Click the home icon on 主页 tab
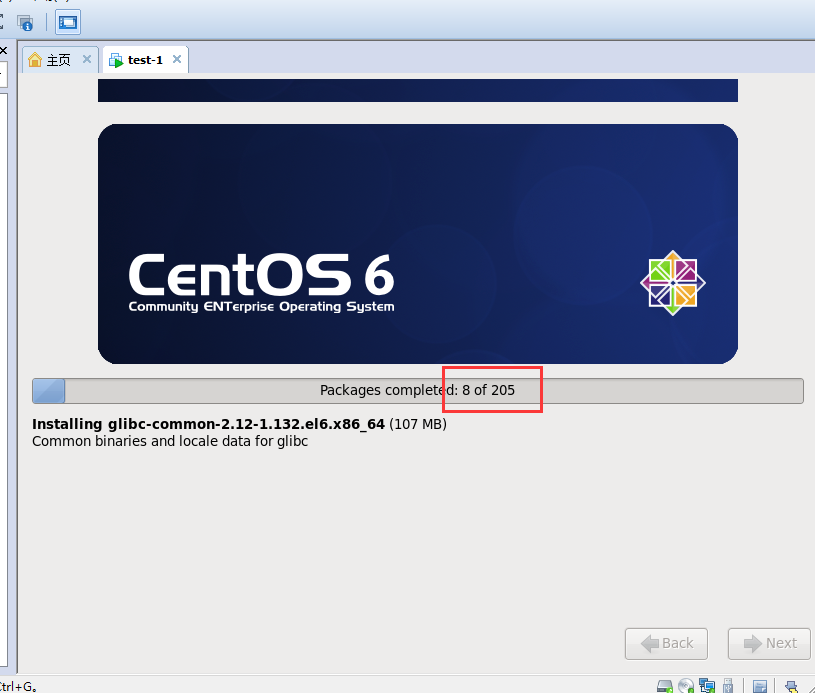Viewport: 815px width, 693px height. (x=35, y=60)
